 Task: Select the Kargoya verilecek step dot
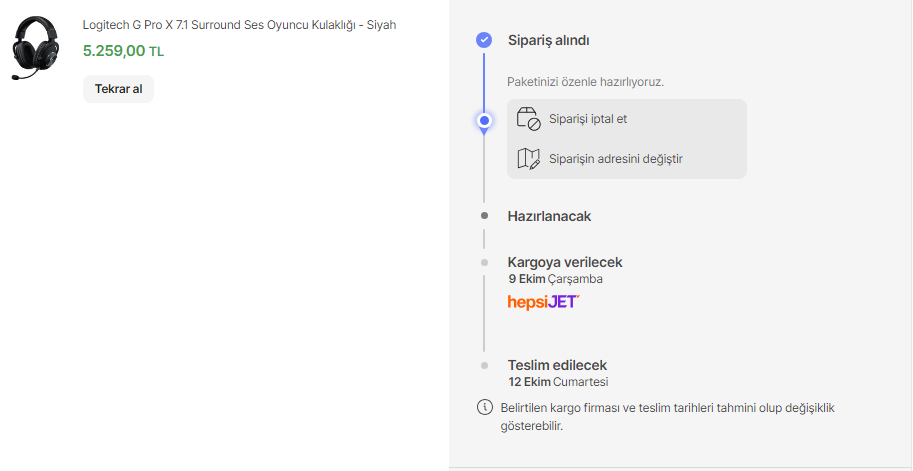coord(484,262)
